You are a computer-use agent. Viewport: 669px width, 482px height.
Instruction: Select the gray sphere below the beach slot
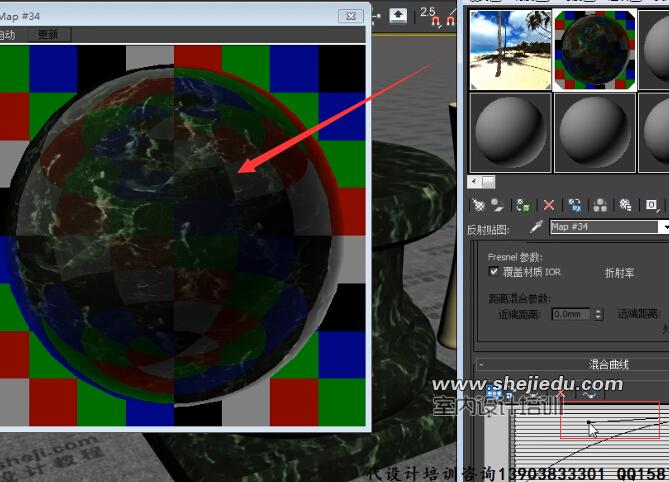(x=510, y=133)
